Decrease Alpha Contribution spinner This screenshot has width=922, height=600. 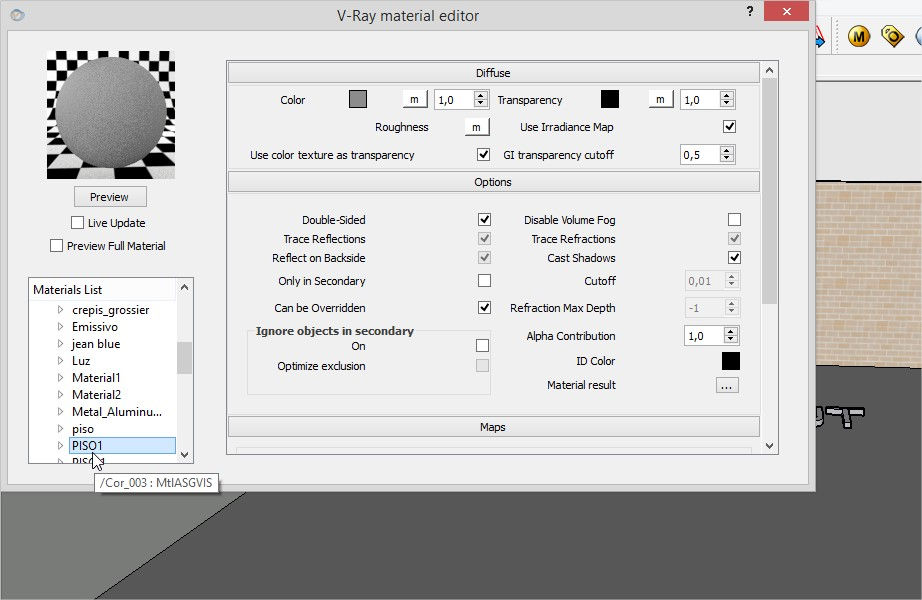(730, 340)
